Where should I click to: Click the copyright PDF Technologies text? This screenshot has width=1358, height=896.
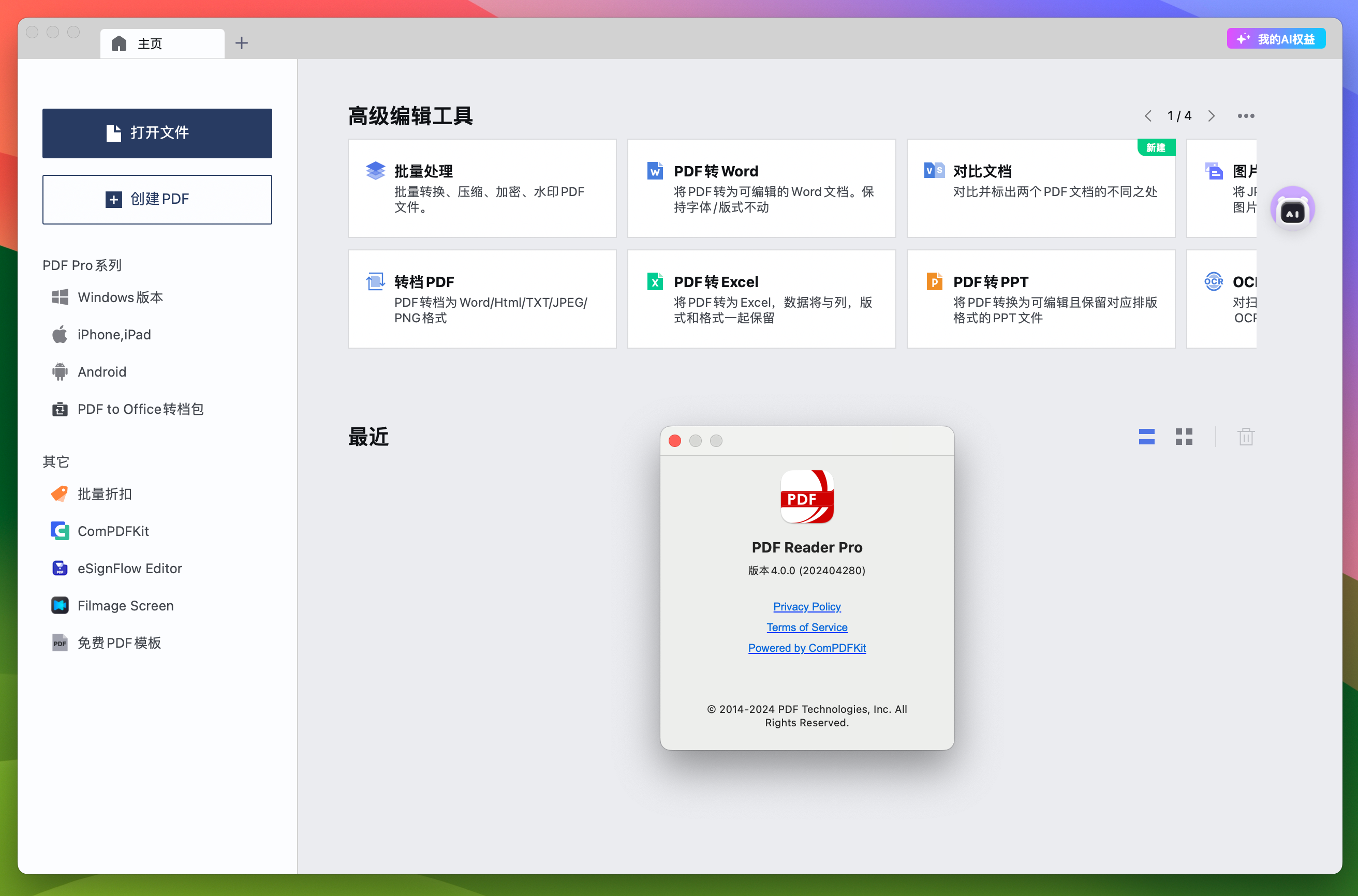tap(806, 716)
